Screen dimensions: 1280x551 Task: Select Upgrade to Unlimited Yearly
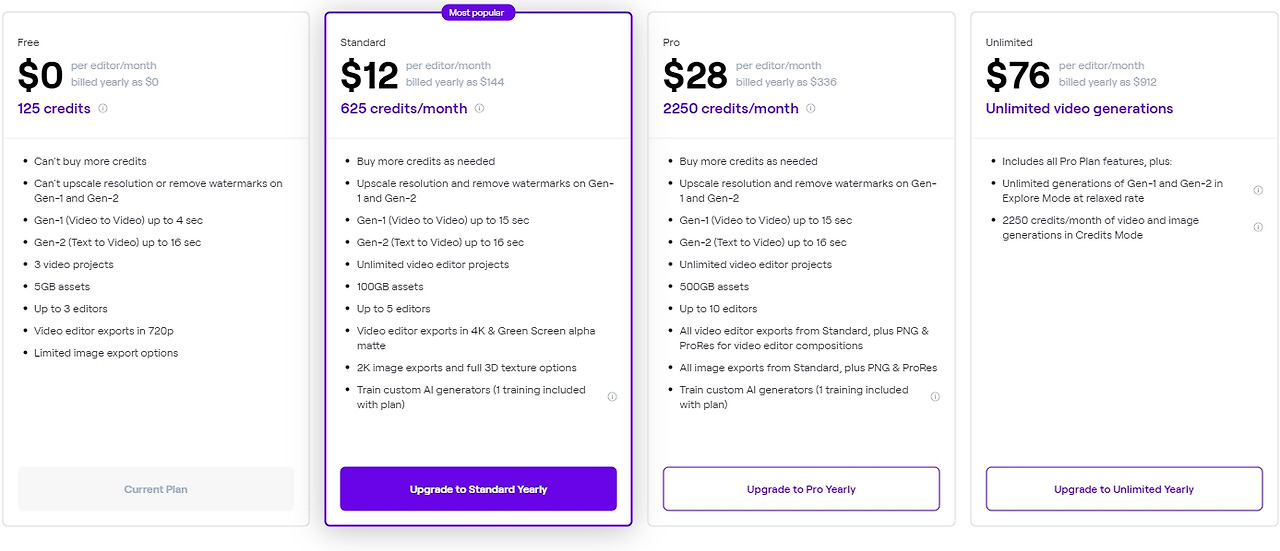tap(1124, 489)
